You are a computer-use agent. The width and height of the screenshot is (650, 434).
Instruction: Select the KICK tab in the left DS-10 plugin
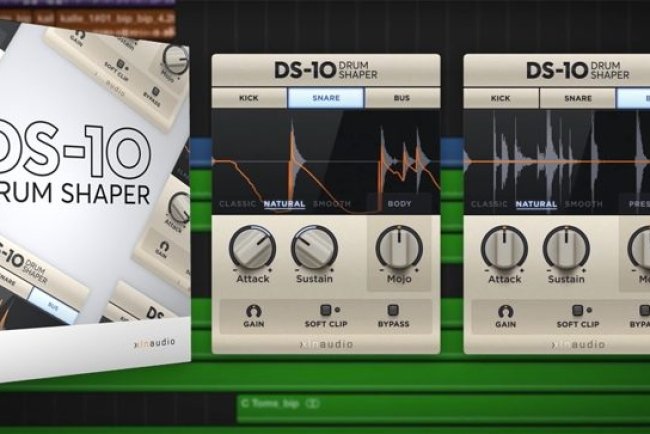click(249, 98)
